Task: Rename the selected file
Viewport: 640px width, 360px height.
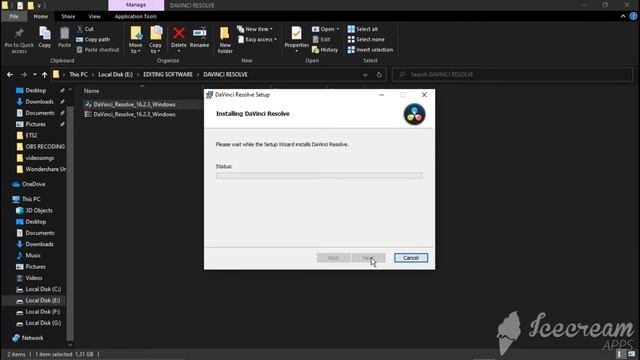Action: point(199,38)
